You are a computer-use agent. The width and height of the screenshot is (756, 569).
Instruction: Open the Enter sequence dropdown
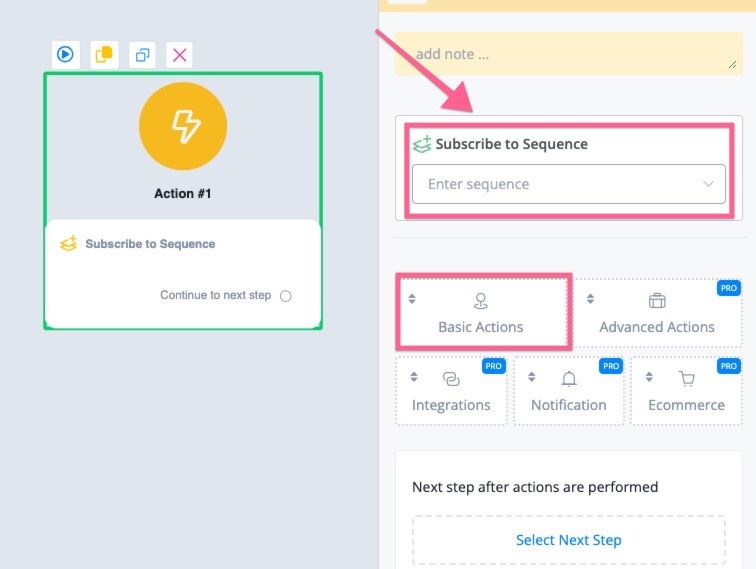click(569, 184)
